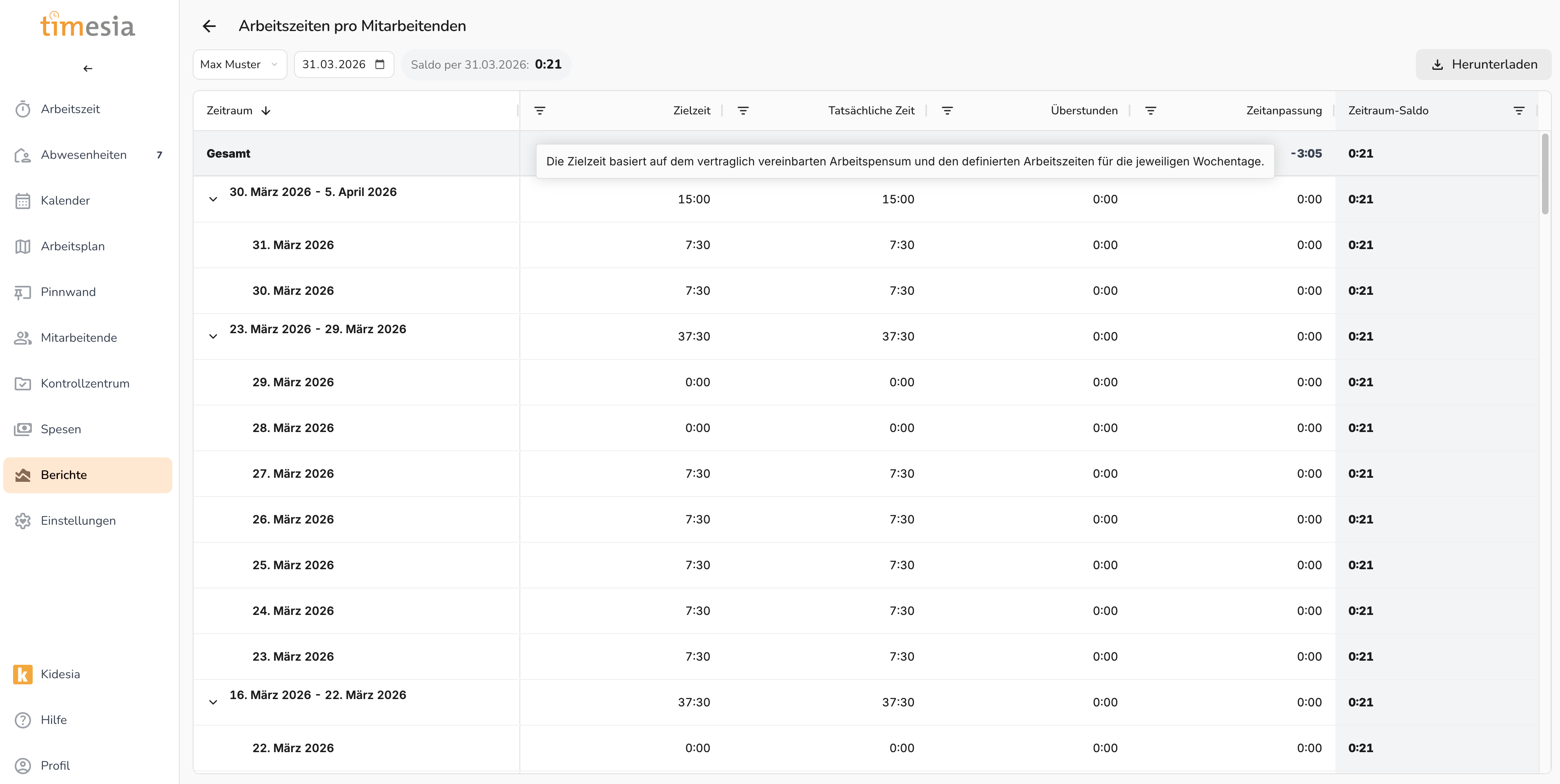
Task: Open the Tatsächliche Zeit column filter icon
Action: pos(743,110)
